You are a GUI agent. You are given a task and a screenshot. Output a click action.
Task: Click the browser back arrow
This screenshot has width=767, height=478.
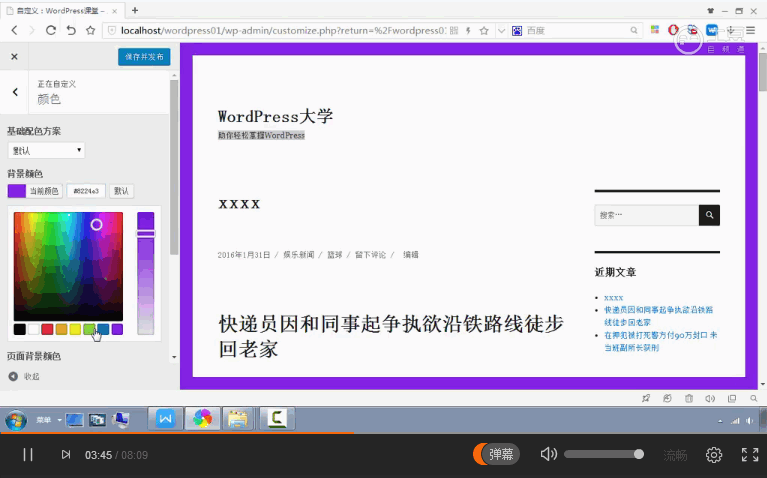coord(14,30)
